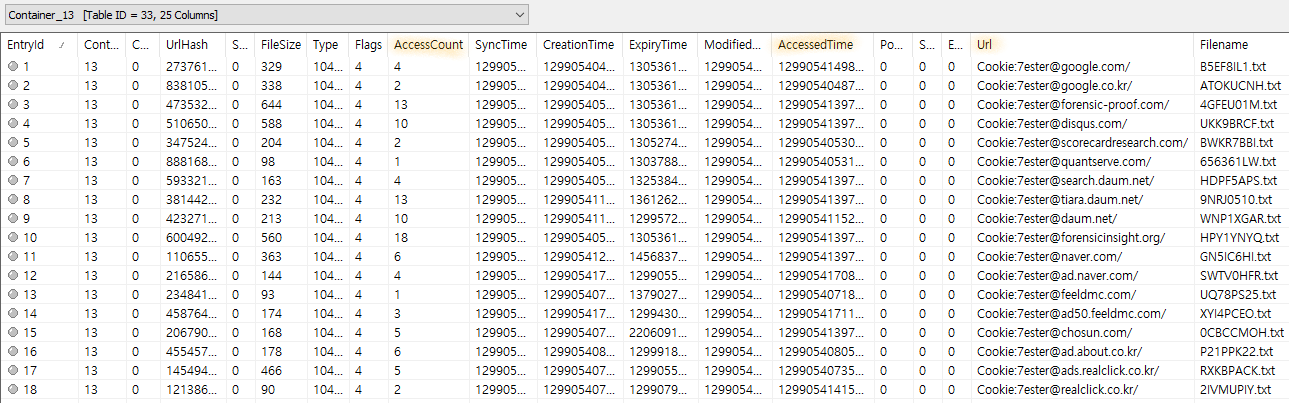The height and width of the screenshot is (403, 1289).
Task: Select the row icon for entry 8
Action: (12, 199)
